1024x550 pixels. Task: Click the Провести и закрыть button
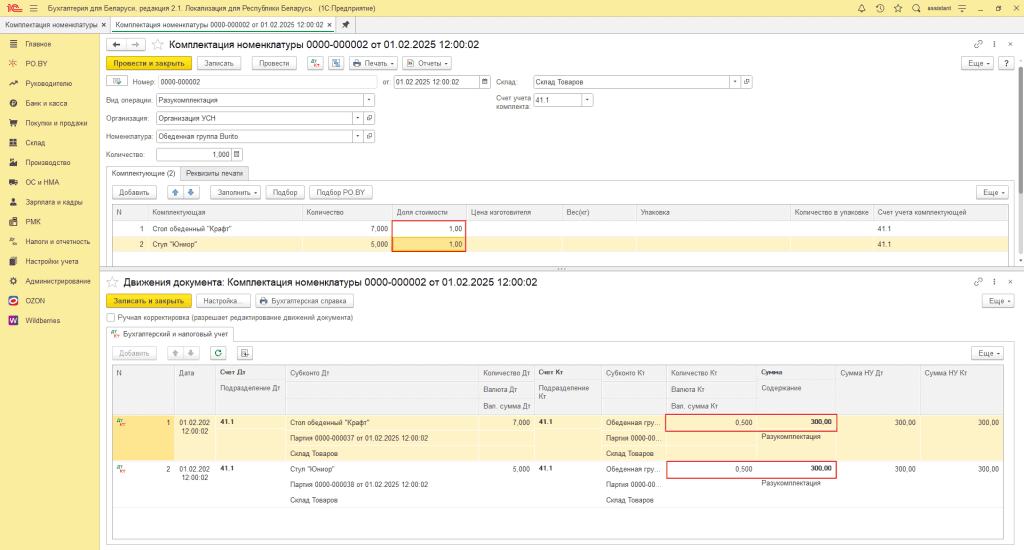click(x=148, y=63)
